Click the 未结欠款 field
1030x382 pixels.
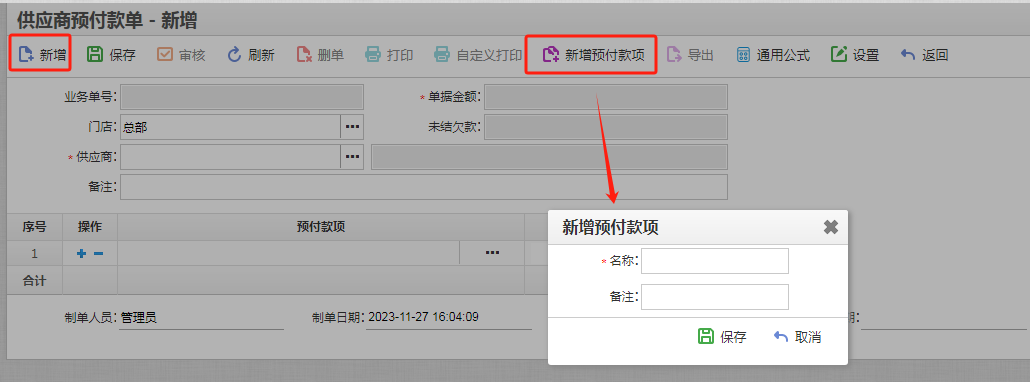click(606, 127)
